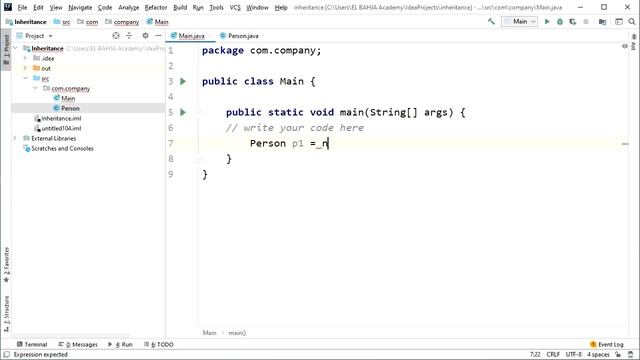Toggle the Project side tool window tab
Image resolution: width=640 pixels, height=360 pixels.
pos(6,50)
